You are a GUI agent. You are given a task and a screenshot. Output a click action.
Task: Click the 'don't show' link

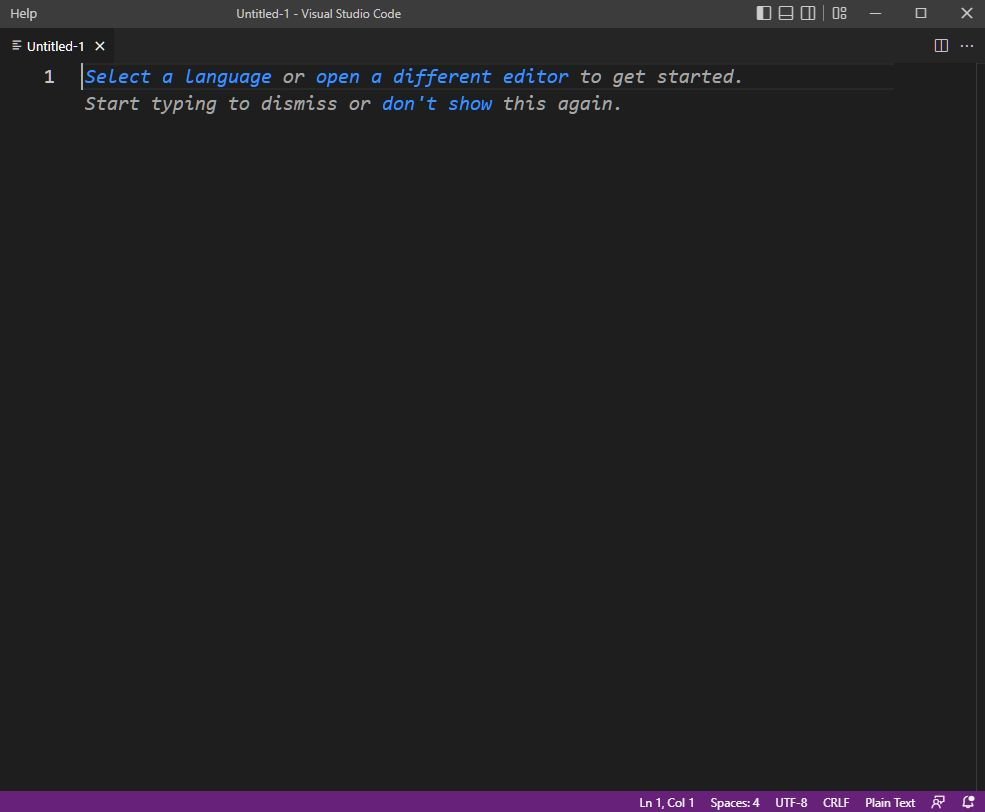pyautogui.click(x=437, y=104)
